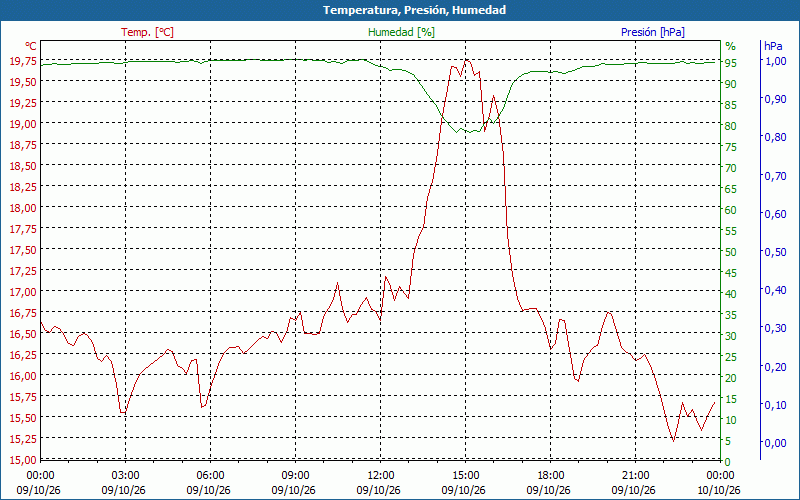Image resolution: width=800 pixels, height=500 pixels.
Task: Click the °C unit label on left axis
Action: pyautogui.click(x=31, y=46)
